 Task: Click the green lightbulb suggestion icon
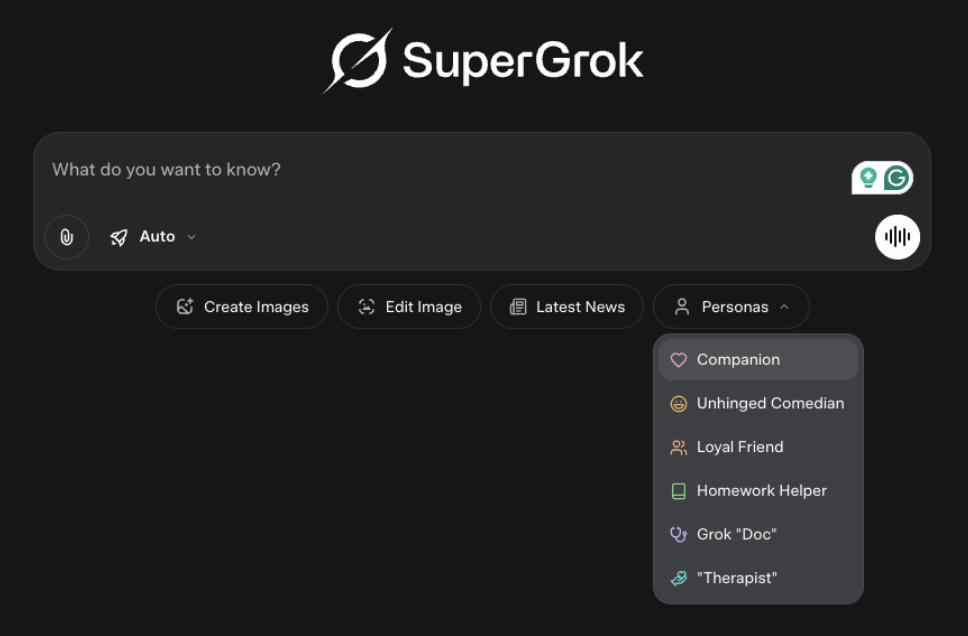pyautogui.click(x=868, y=178)
